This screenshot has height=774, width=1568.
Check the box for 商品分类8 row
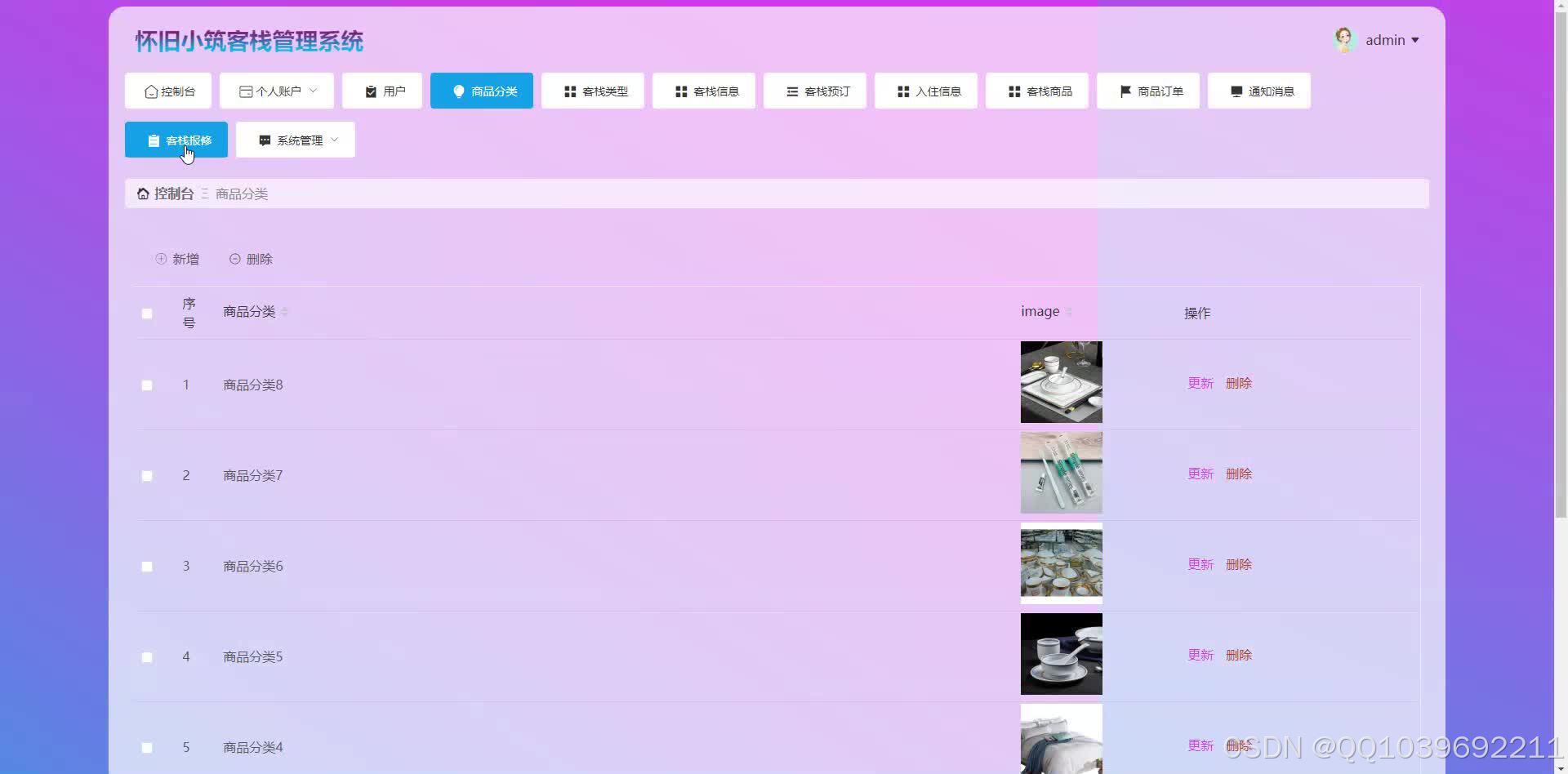(147, 385)
